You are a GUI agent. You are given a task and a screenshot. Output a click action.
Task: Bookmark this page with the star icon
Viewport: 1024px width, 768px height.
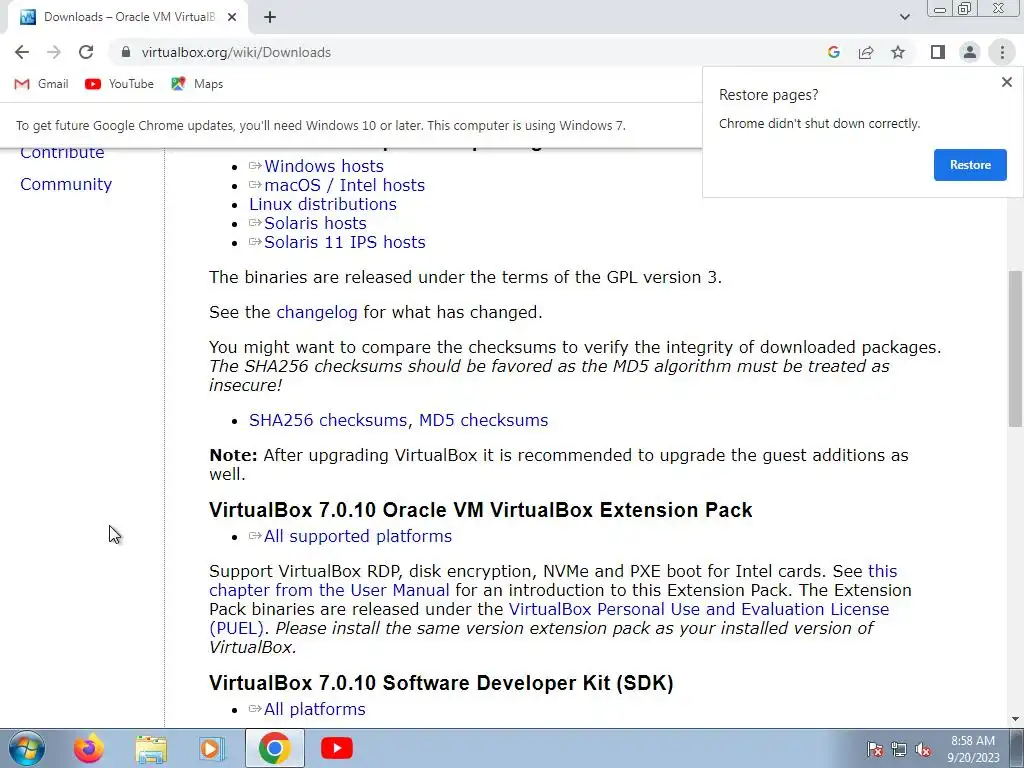(898, 52)
